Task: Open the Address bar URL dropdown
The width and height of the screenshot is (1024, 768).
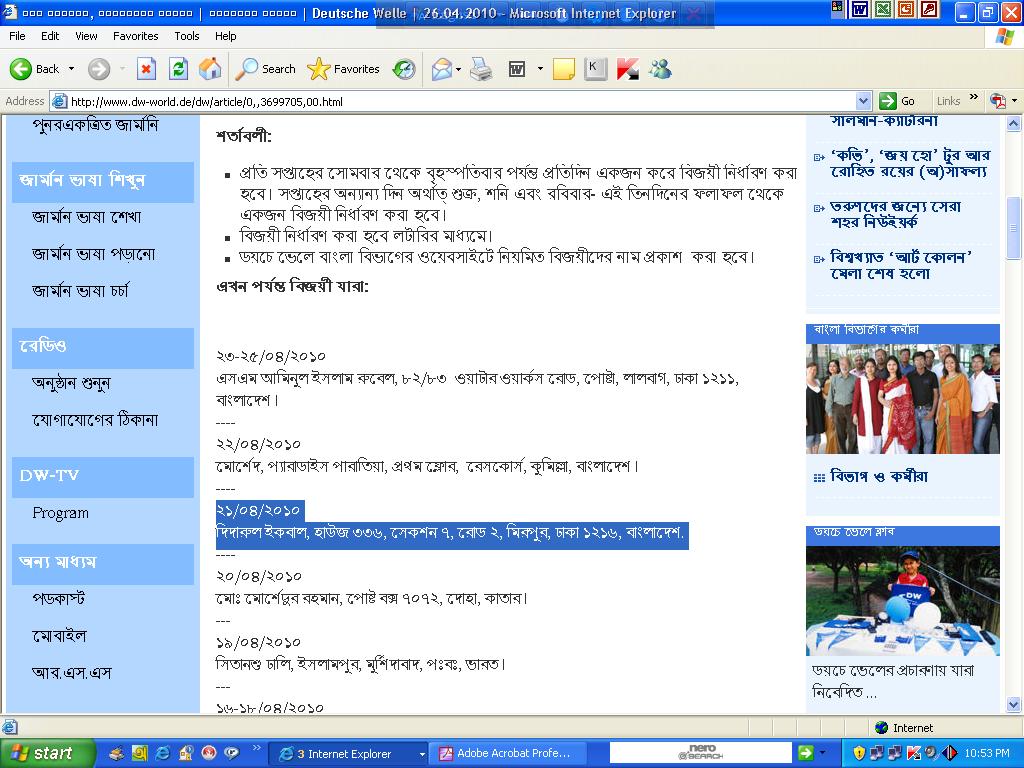Action: [863, 101]
